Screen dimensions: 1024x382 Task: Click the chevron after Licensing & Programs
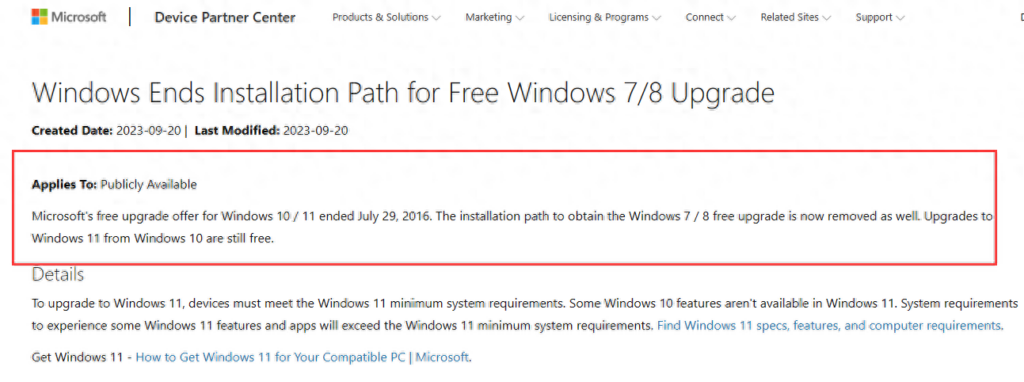pyautogui.click(x=656, y=18)
